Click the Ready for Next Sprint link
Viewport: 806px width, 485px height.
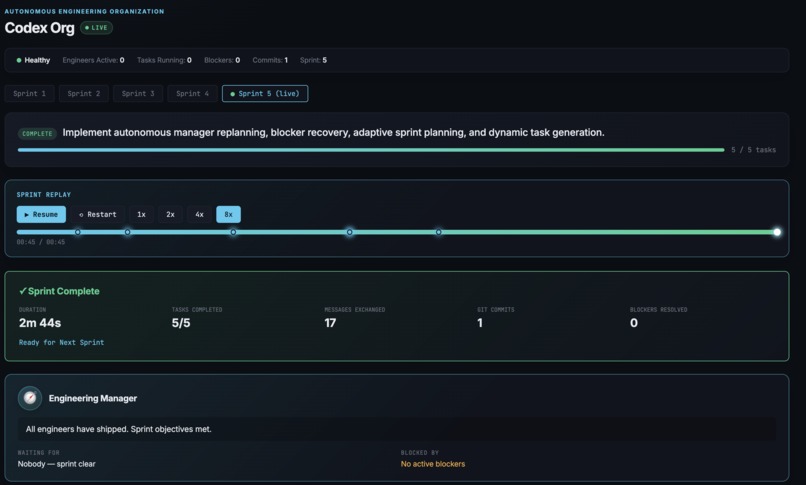click(61, 342)
